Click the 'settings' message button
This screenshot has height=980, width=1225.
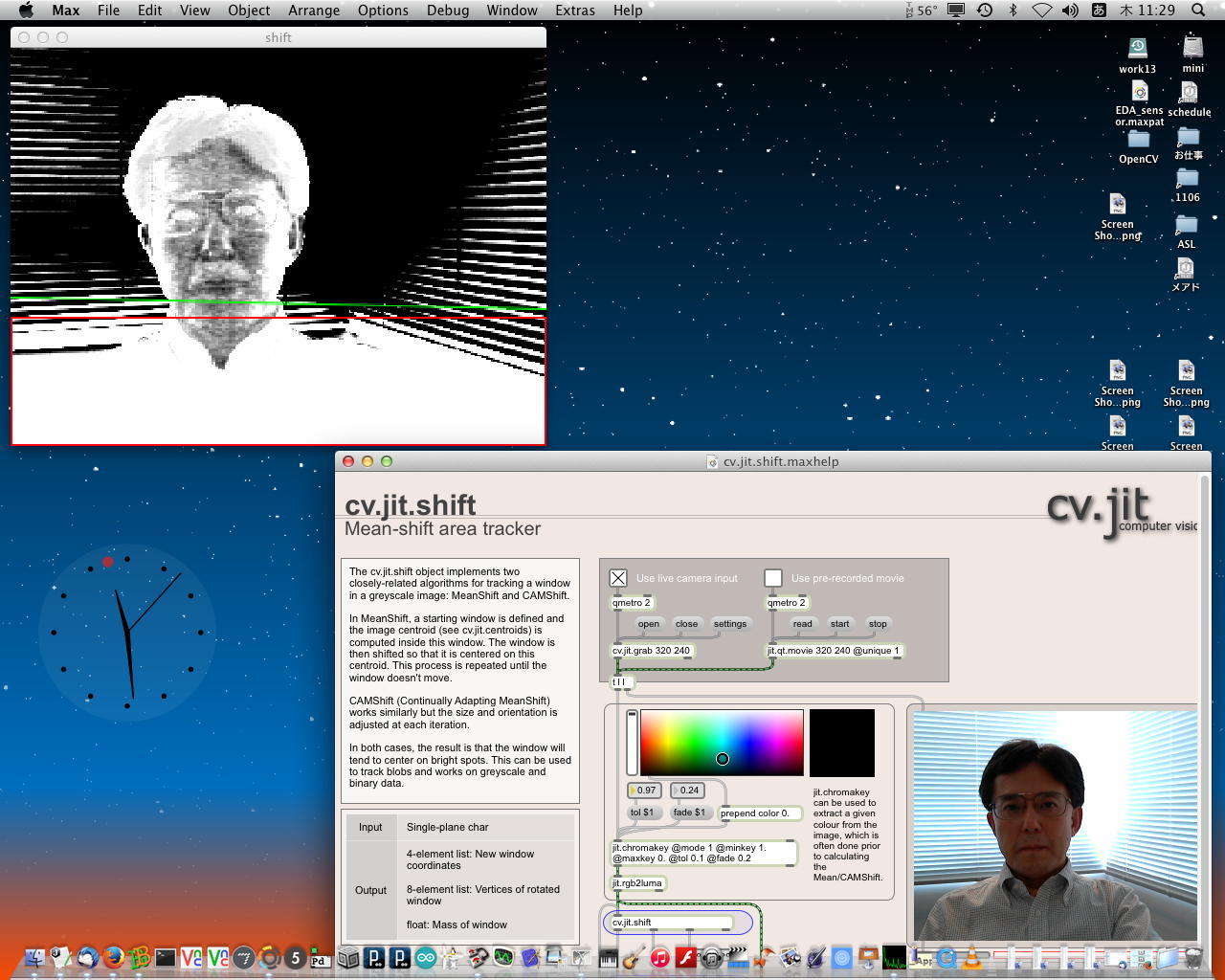pyautogui.click(x=729, y=624)
